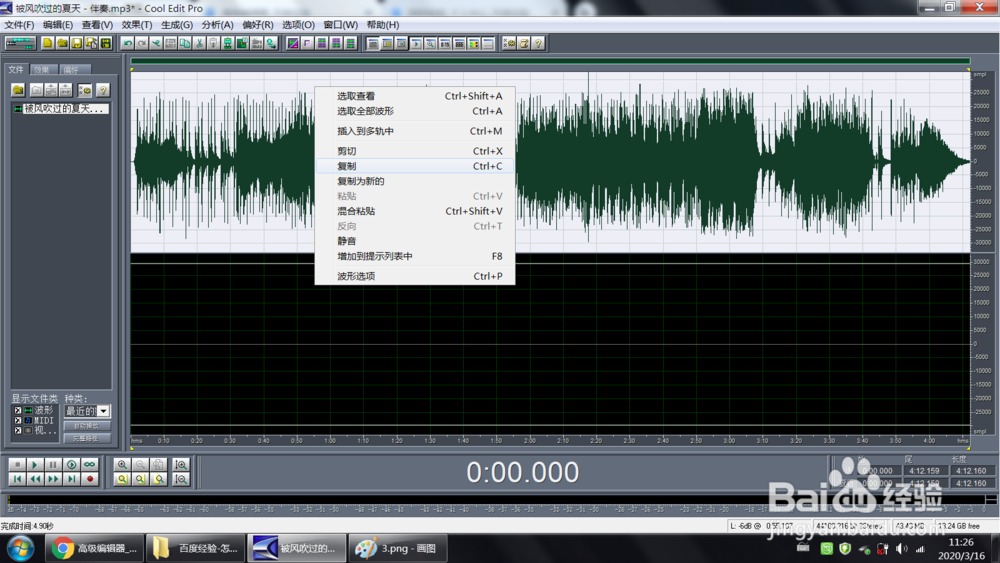Click the help icon in the file panel

click(103, 90)
